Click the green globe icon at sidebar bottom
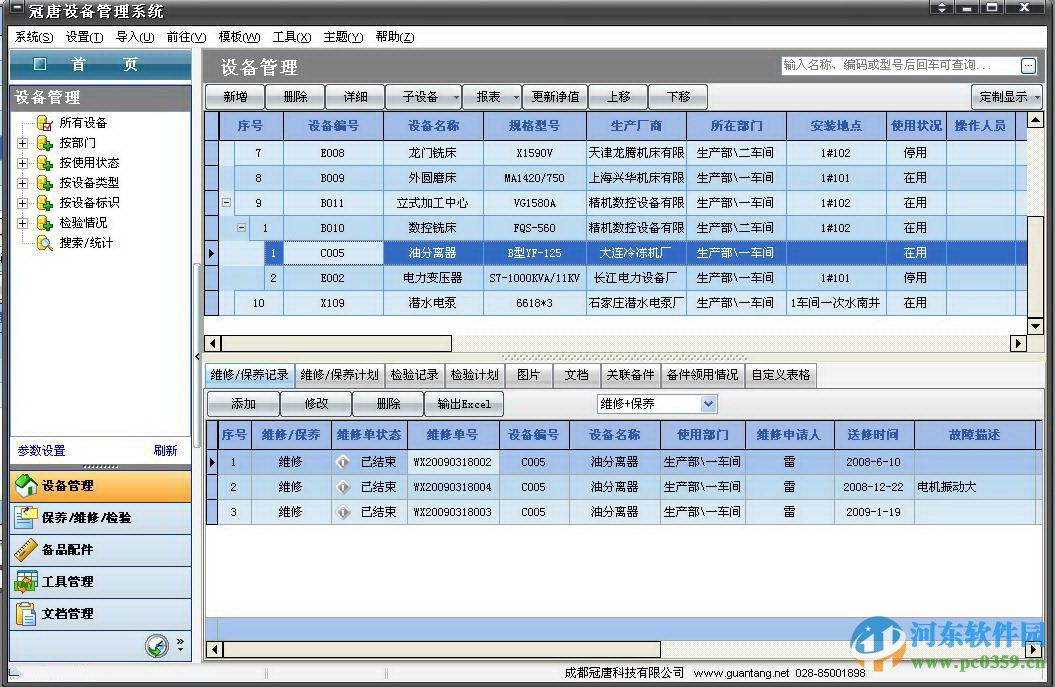The width and height of the screenshot is (1055, 687). click(x=157, y=647)
